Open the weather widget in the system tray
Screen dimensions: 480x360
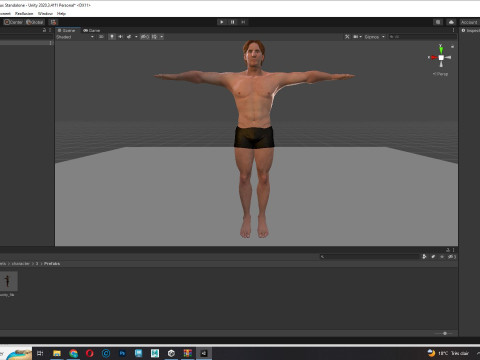pyautogui.click(x=448, y=353)
